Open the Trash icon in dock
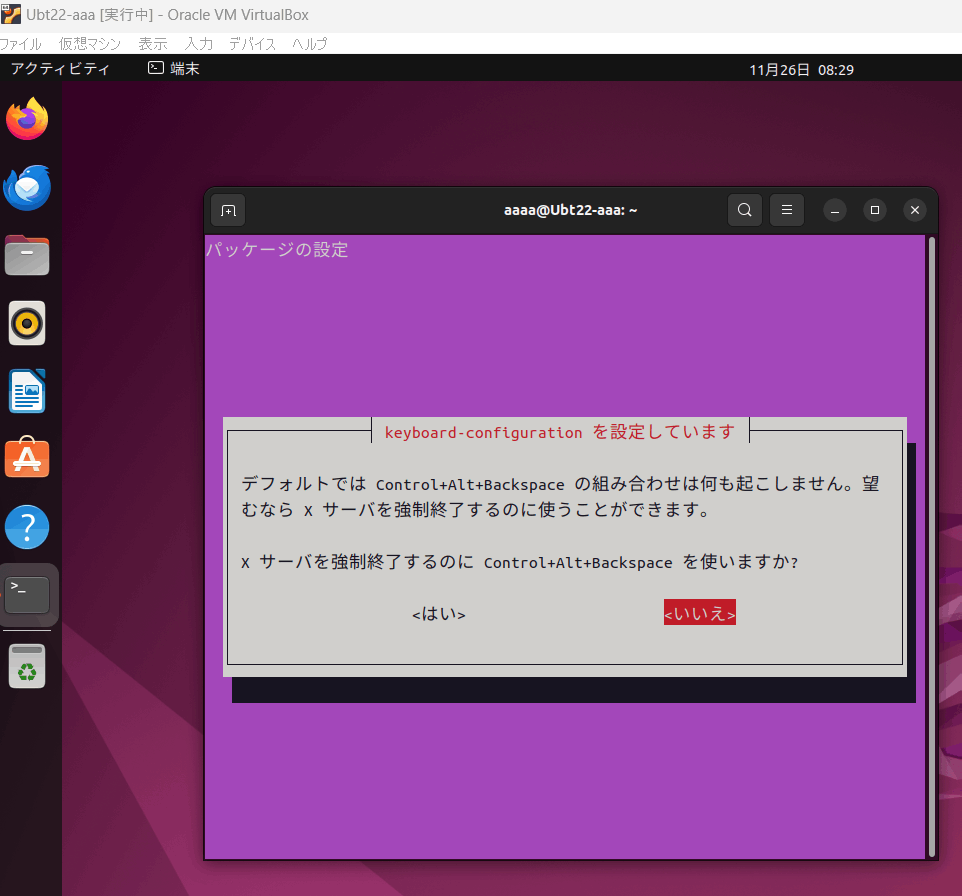This screenshot has width=962, height=896. click(x=27, y=666)
